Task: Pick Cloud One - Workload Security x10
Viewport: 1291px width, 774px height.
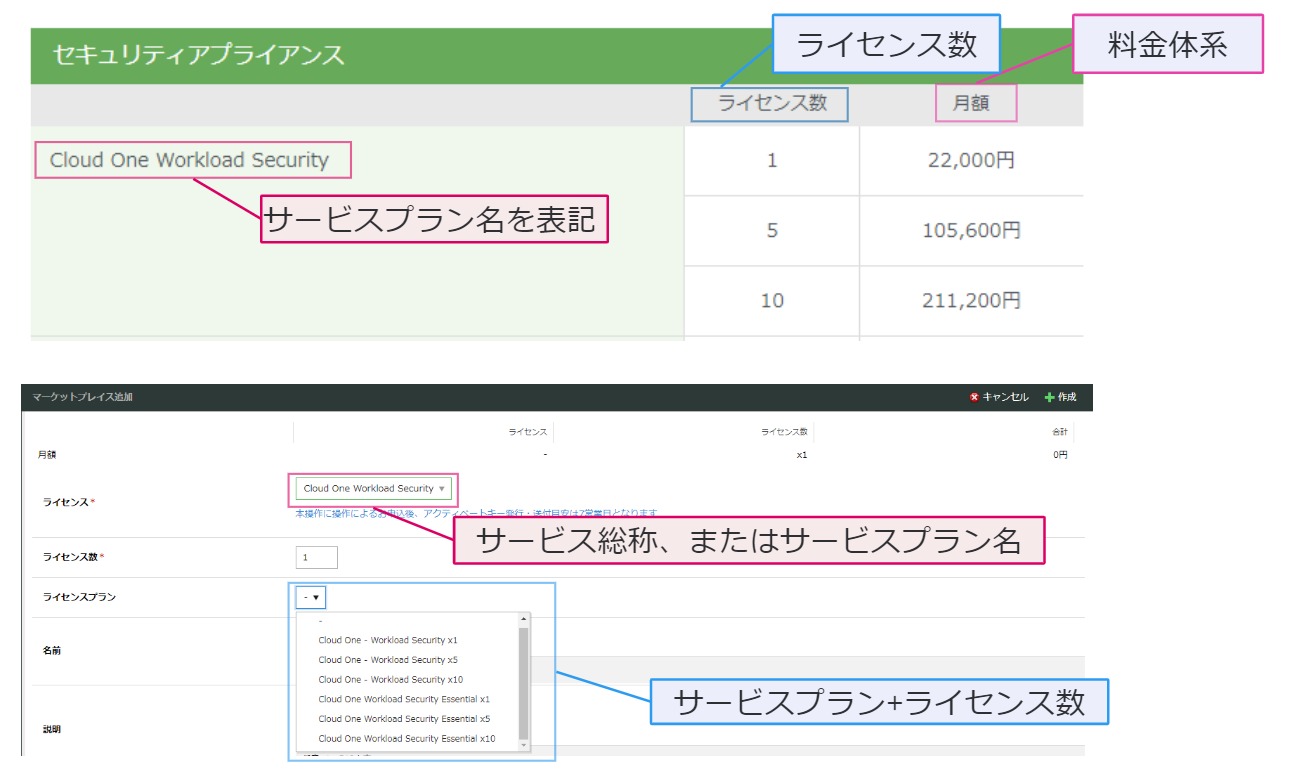Action: (x=390, y=680)
